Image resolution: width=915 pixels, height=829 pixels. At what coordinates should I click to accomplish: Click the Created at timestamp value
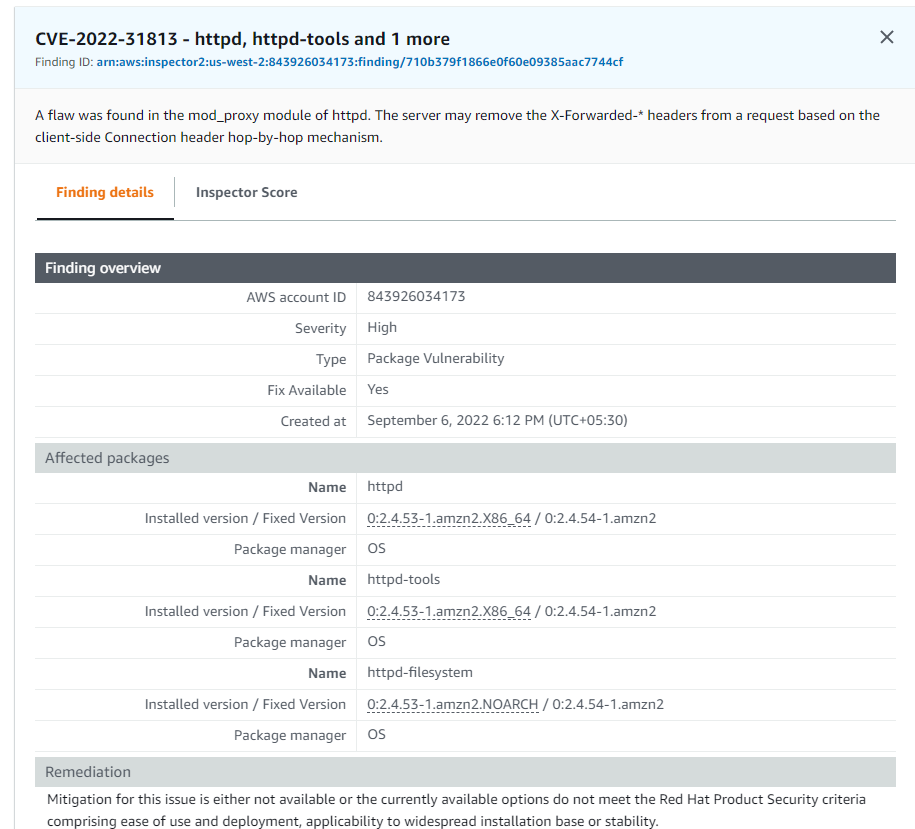pos(497,420)
